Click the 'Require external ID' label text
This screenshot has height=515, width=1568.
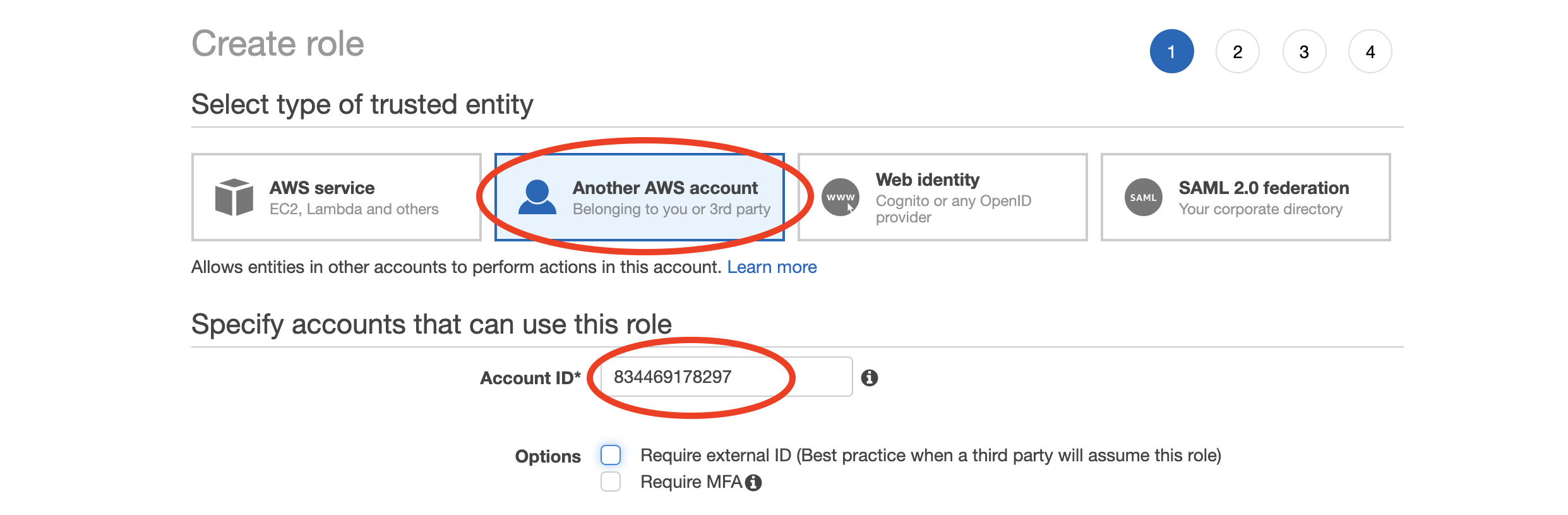click(x=931, y=456)
